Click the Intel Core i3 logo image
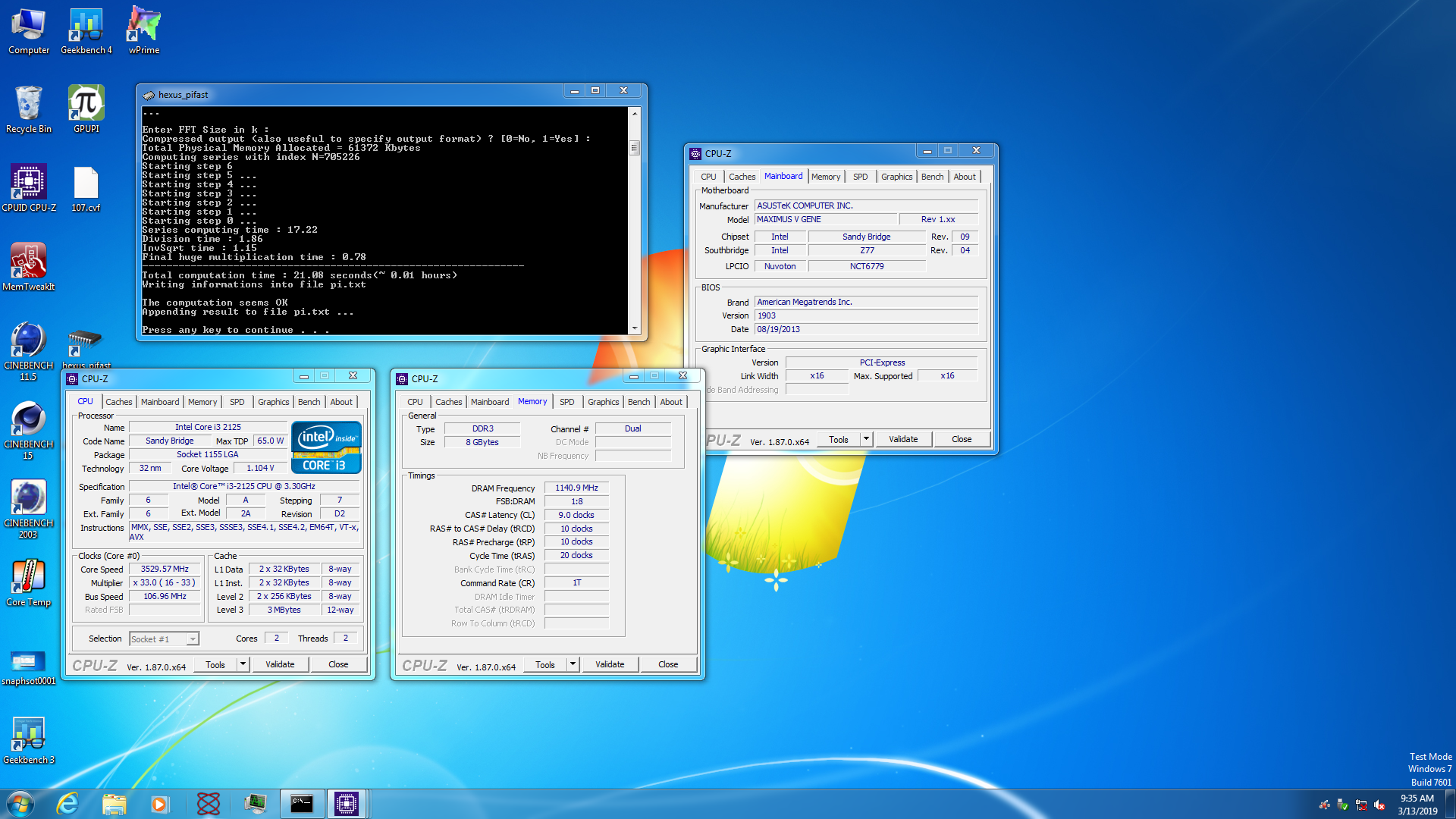 tap(327, 447)
